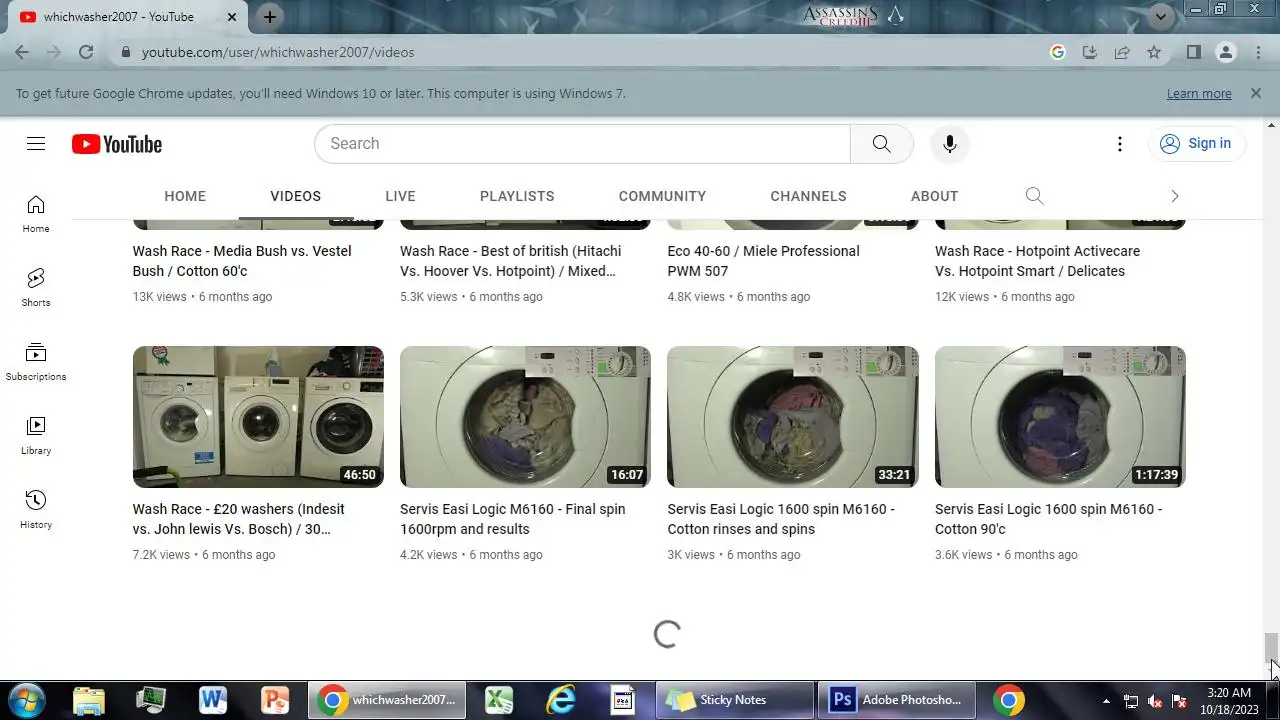Open Eco 40-60 Miele Professional video
1280x720 pixels.
763,261
